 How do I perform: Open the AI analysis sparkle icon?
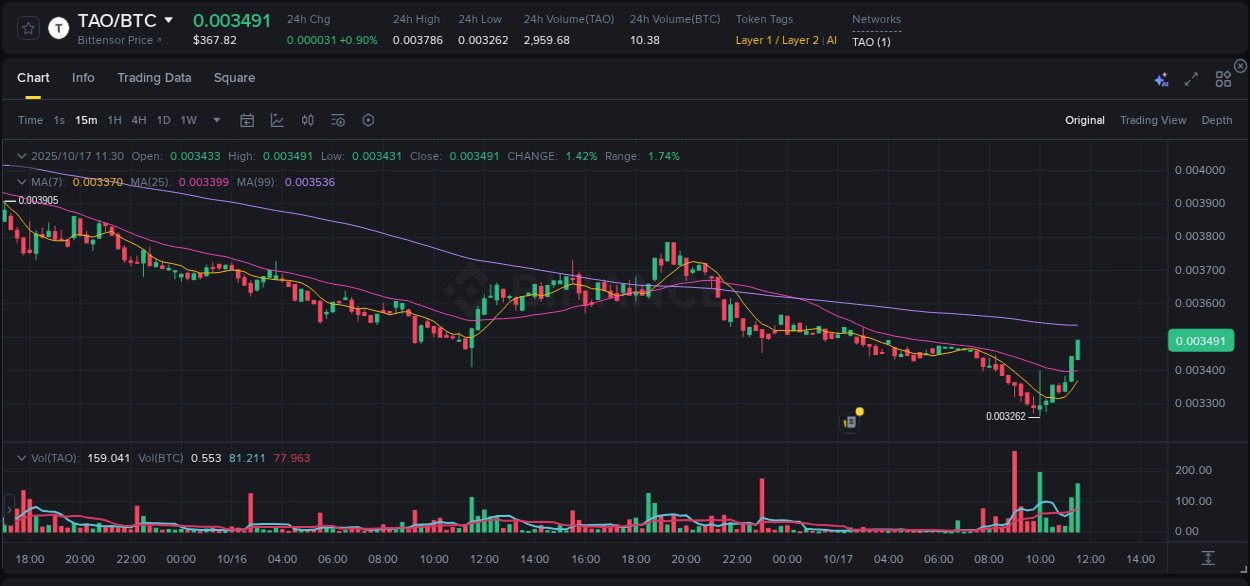1161,78
